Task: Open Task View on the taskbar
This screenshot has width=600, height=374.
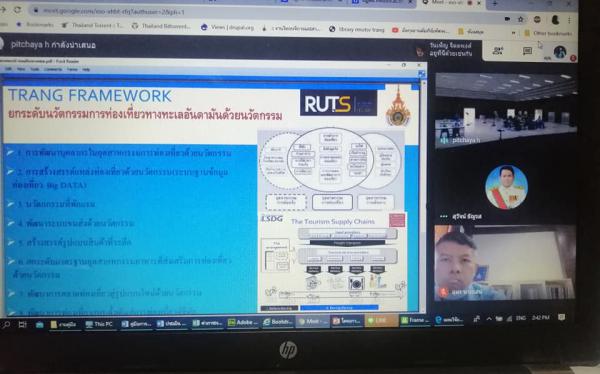Action: 23,325
